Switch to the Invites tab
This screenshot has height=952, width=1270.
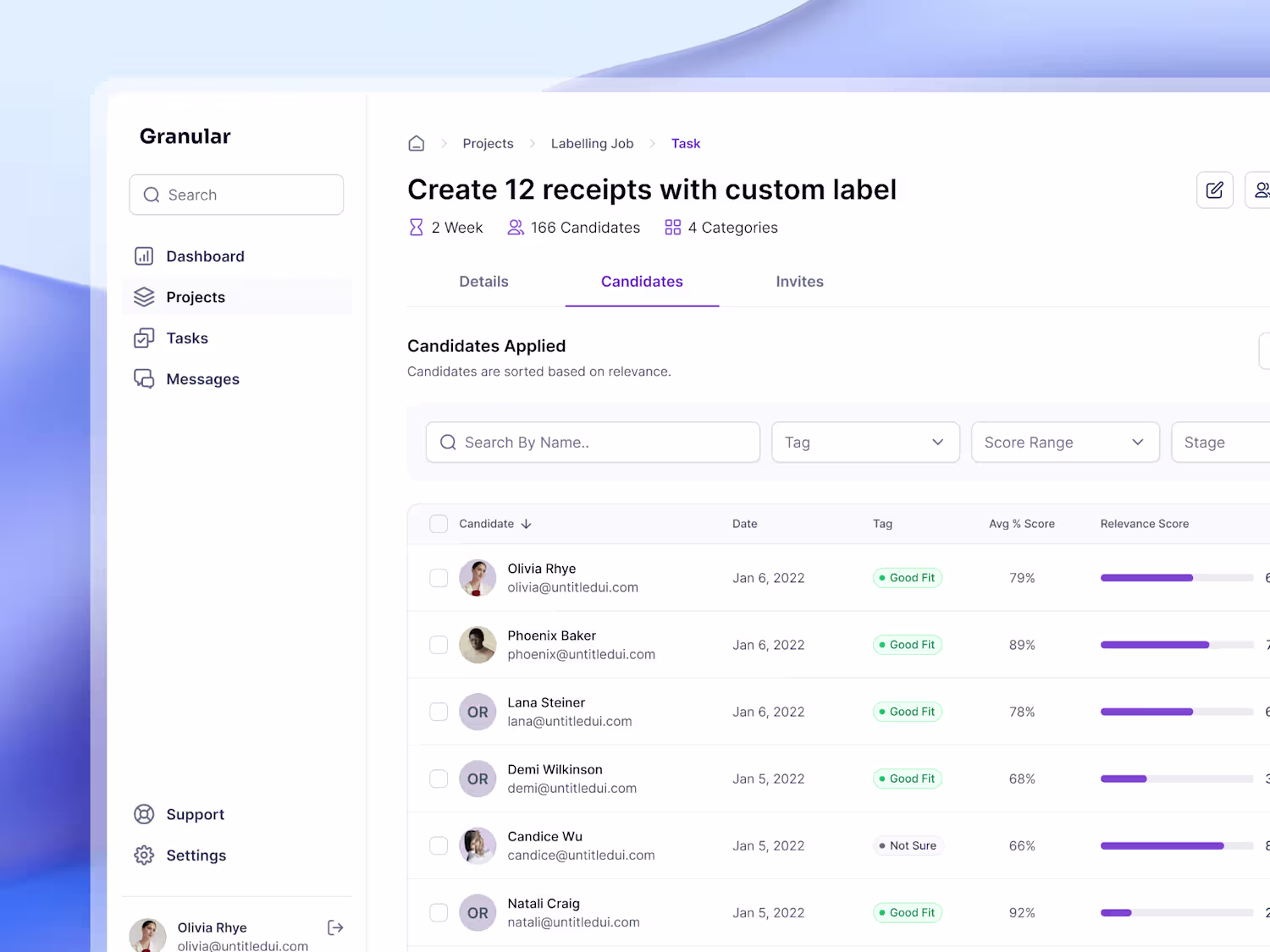click(799, 282)
